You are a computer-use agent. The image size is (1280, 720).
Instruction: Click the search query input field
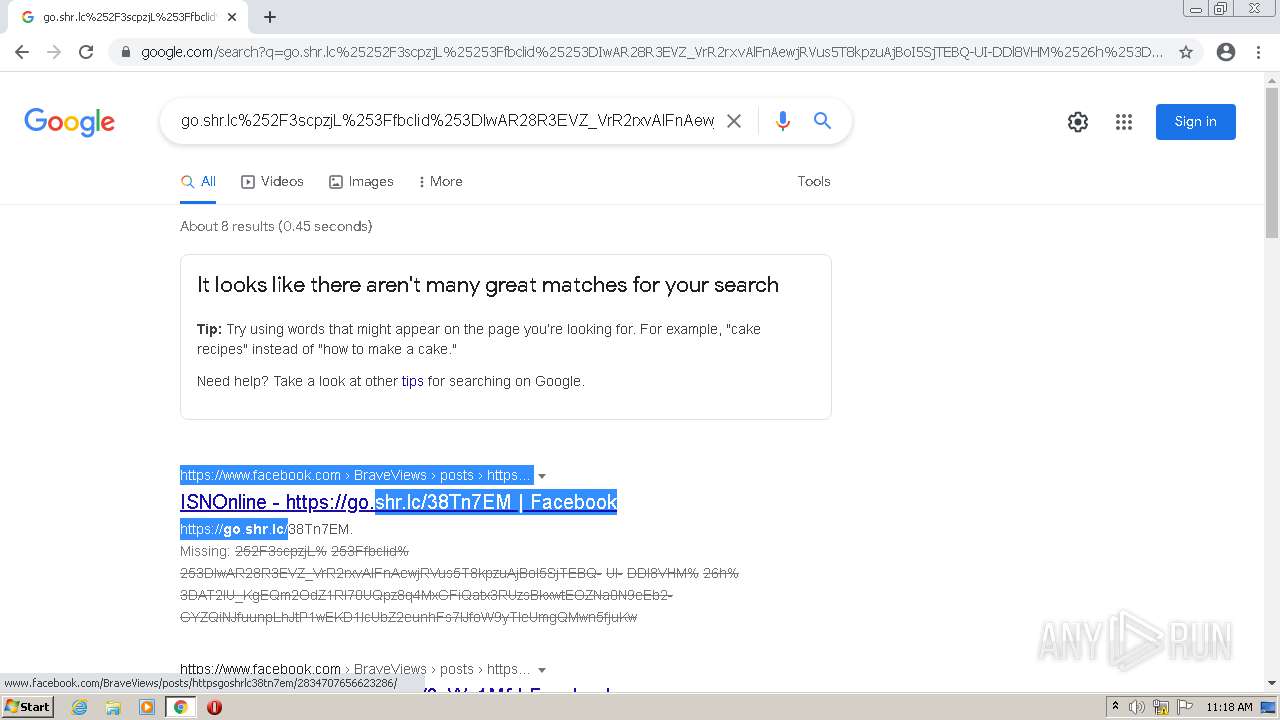447,121
